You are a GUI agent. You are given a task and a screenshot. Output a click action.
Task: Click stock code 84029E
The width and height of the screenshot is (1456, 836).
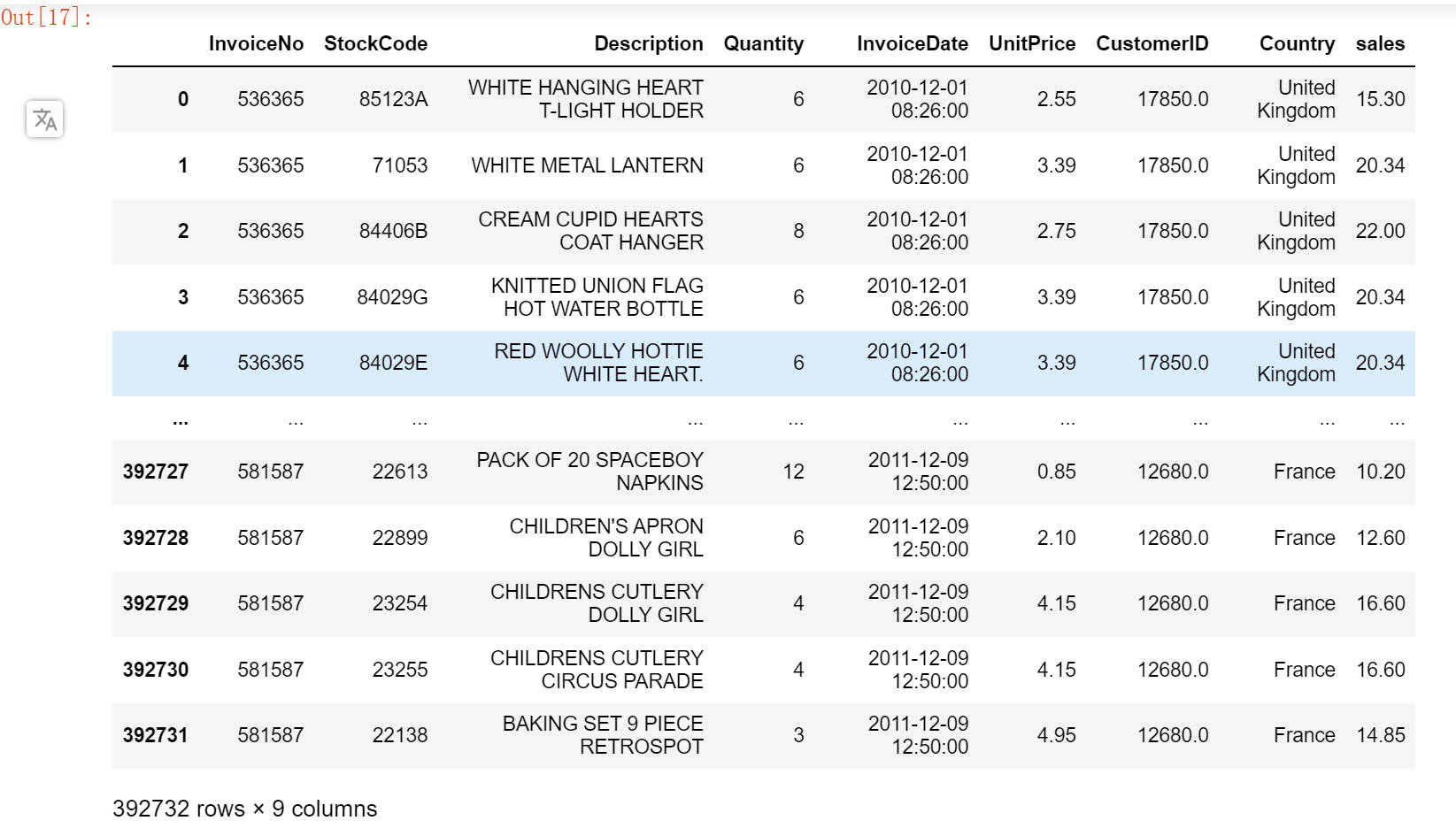tap(393, 363)
